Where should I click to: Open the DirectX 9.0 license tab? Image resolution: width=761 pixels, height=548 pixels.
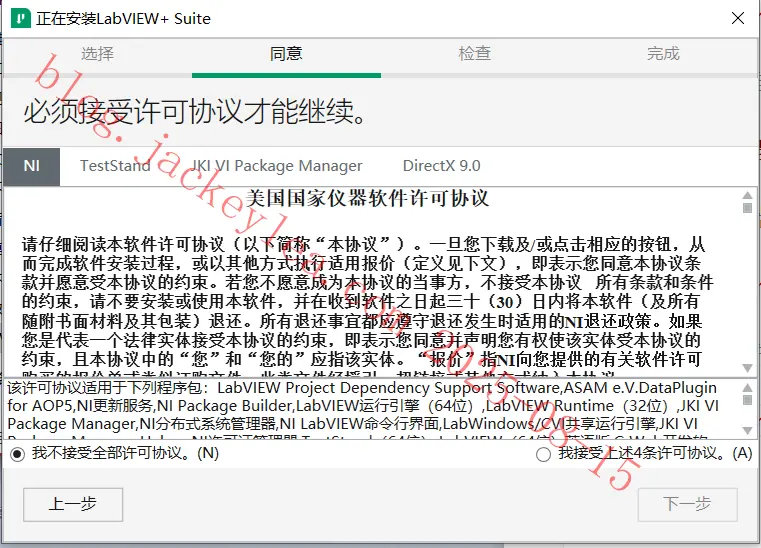point(442,166)
